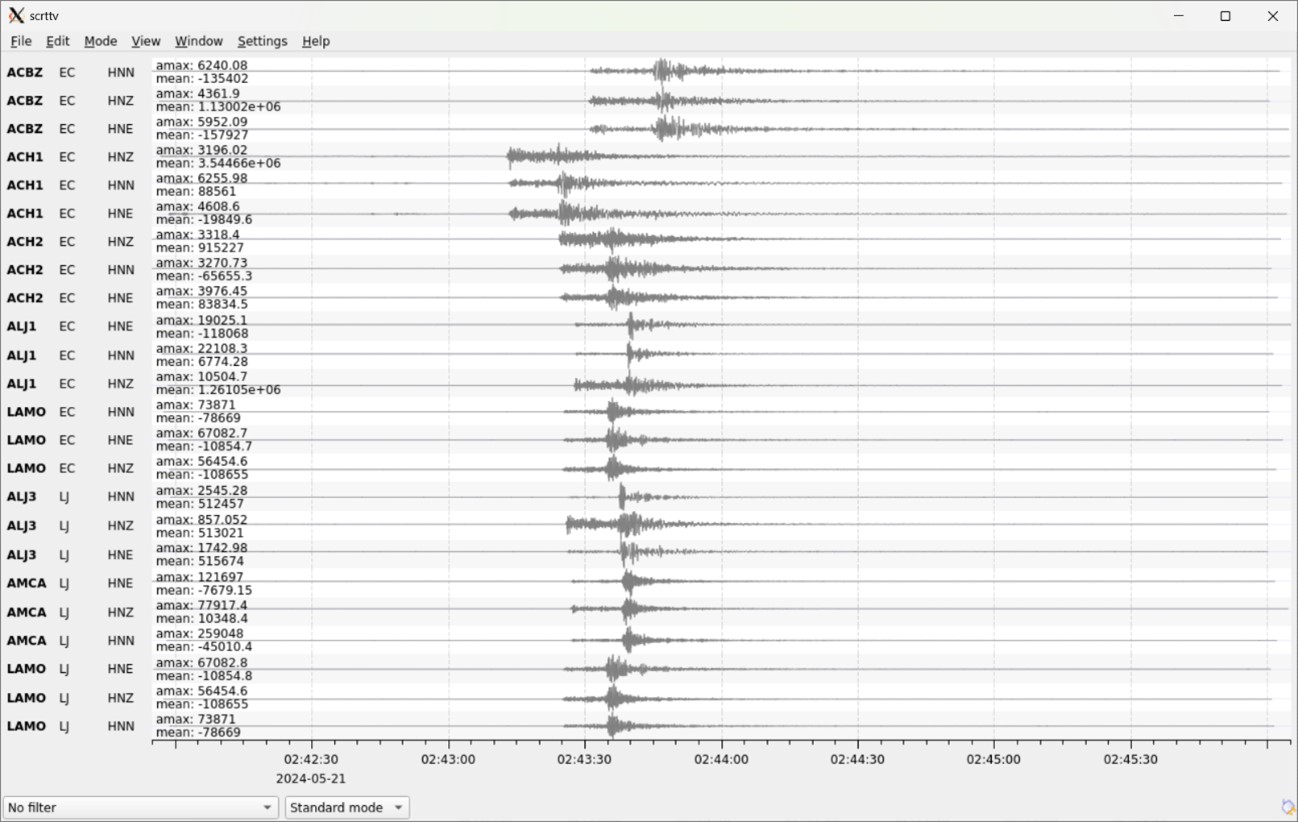Select the LAMO EC HNN trace row

[647, 411]
